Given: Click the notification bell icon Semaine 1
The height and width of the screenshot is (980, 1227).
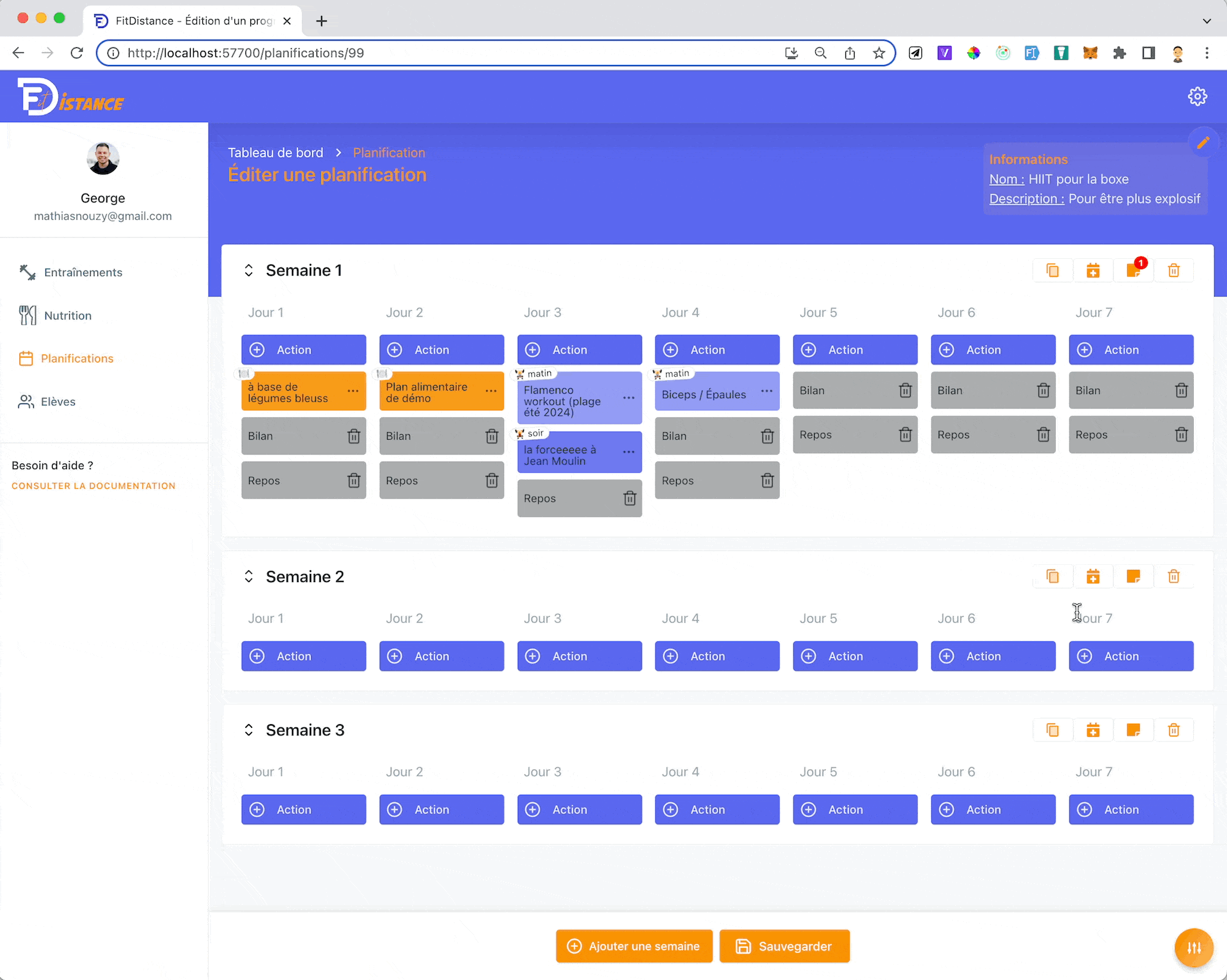Looking at the screenshot, I should click(x=1134, y=270).
